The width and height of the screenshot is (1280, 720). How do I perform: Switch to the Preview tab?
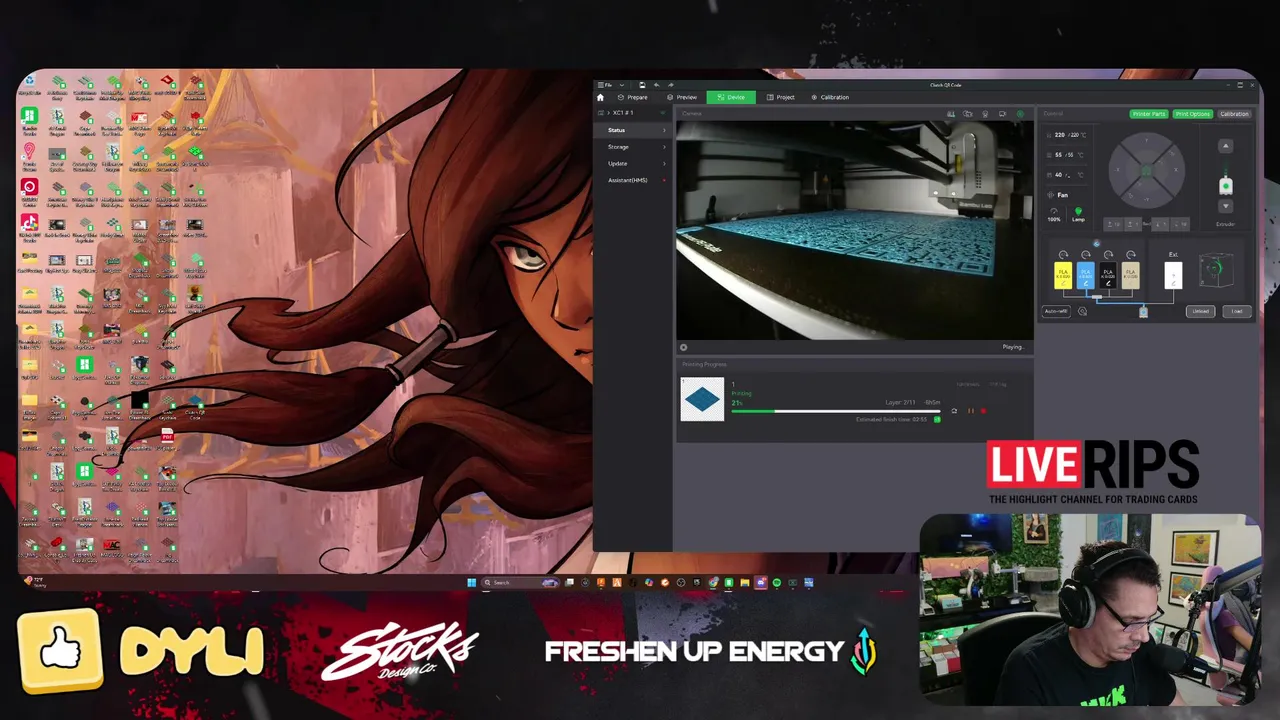[x=682, y=97]
